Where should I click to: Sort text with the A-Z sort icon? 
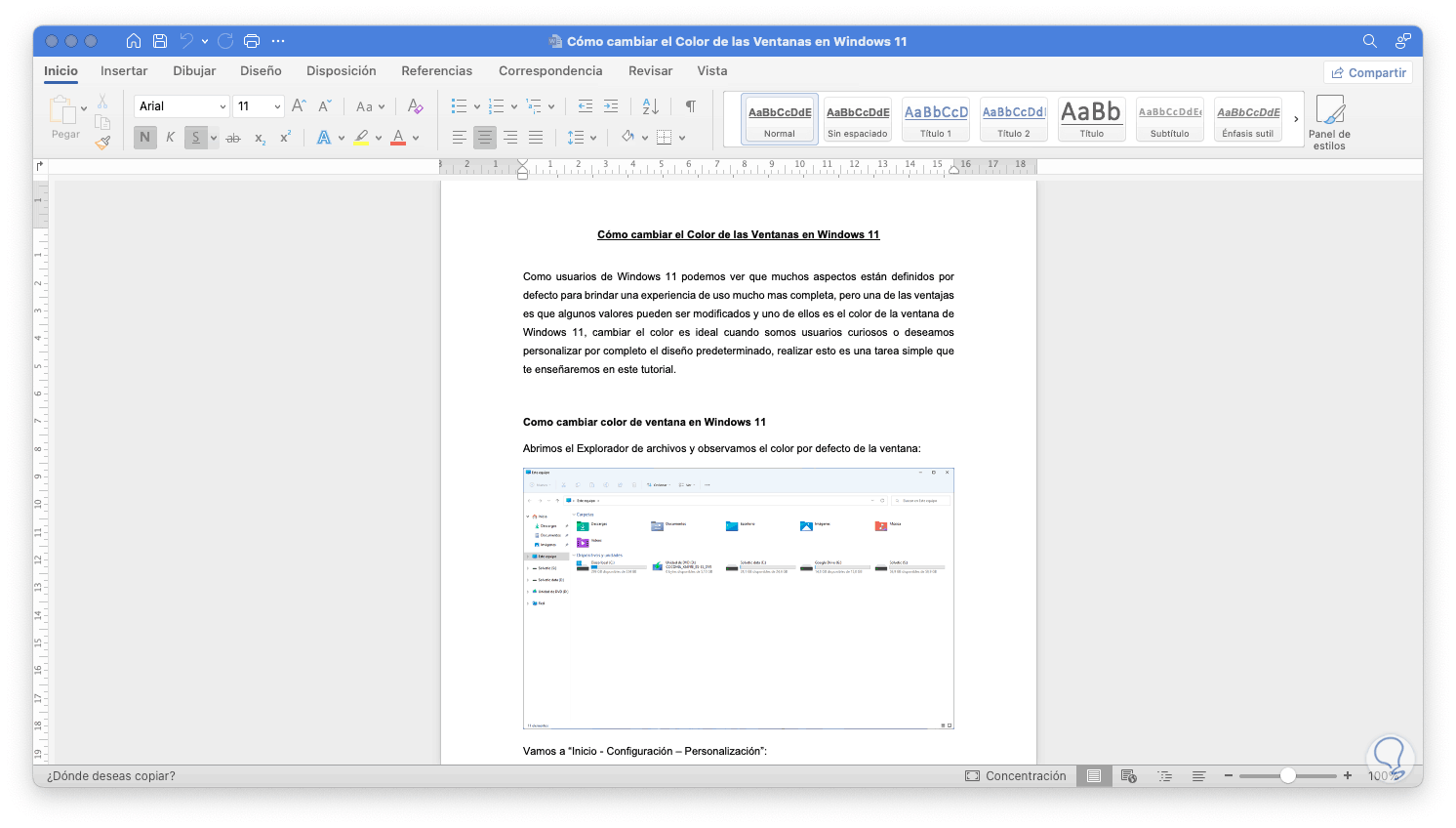pos(651,106)
